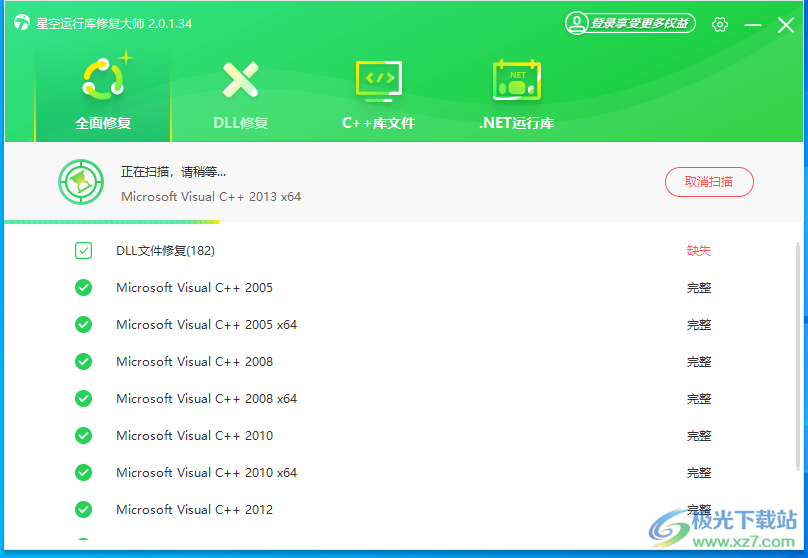This screenshot has width=808, height=558.
Task: Click the user avatar login icon
Action: [578, 23]
